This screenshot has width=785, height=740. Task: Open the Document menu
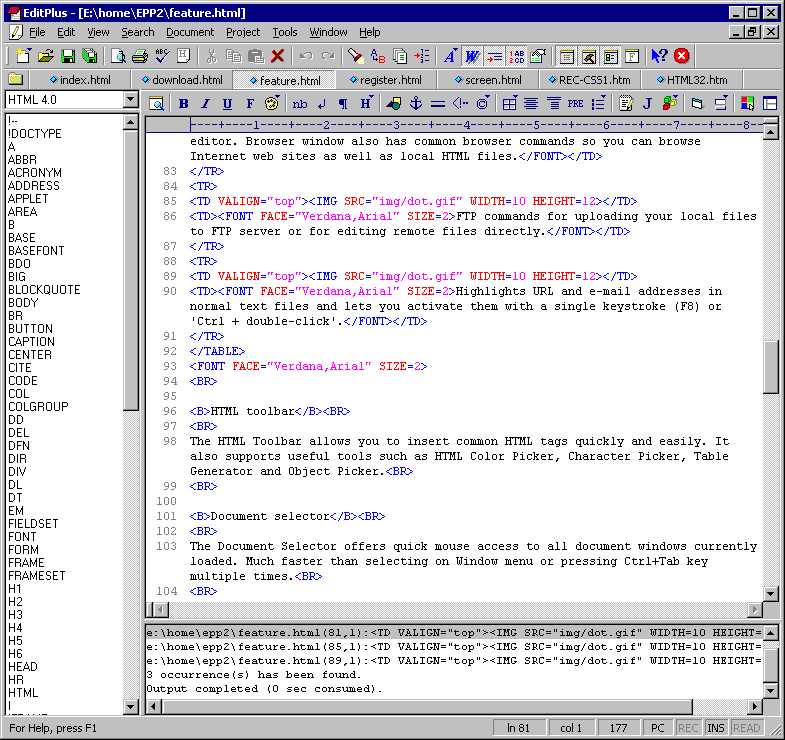[190, 32]
